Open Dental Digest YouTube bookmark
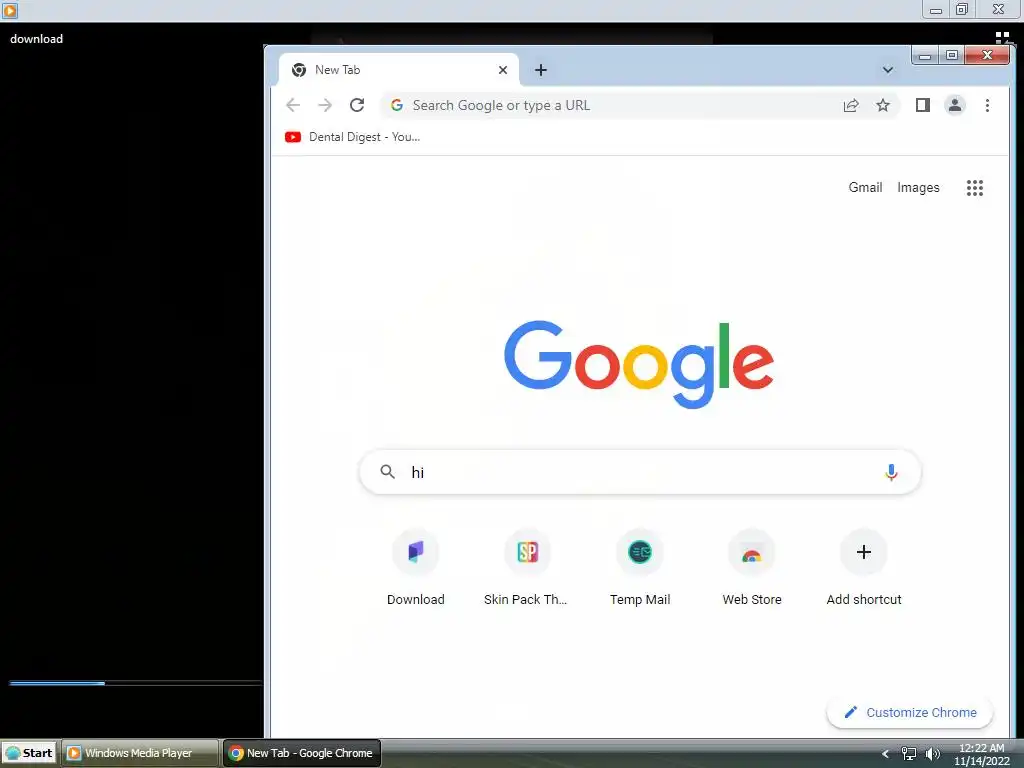1024x768 pixels. click(353, 137)
